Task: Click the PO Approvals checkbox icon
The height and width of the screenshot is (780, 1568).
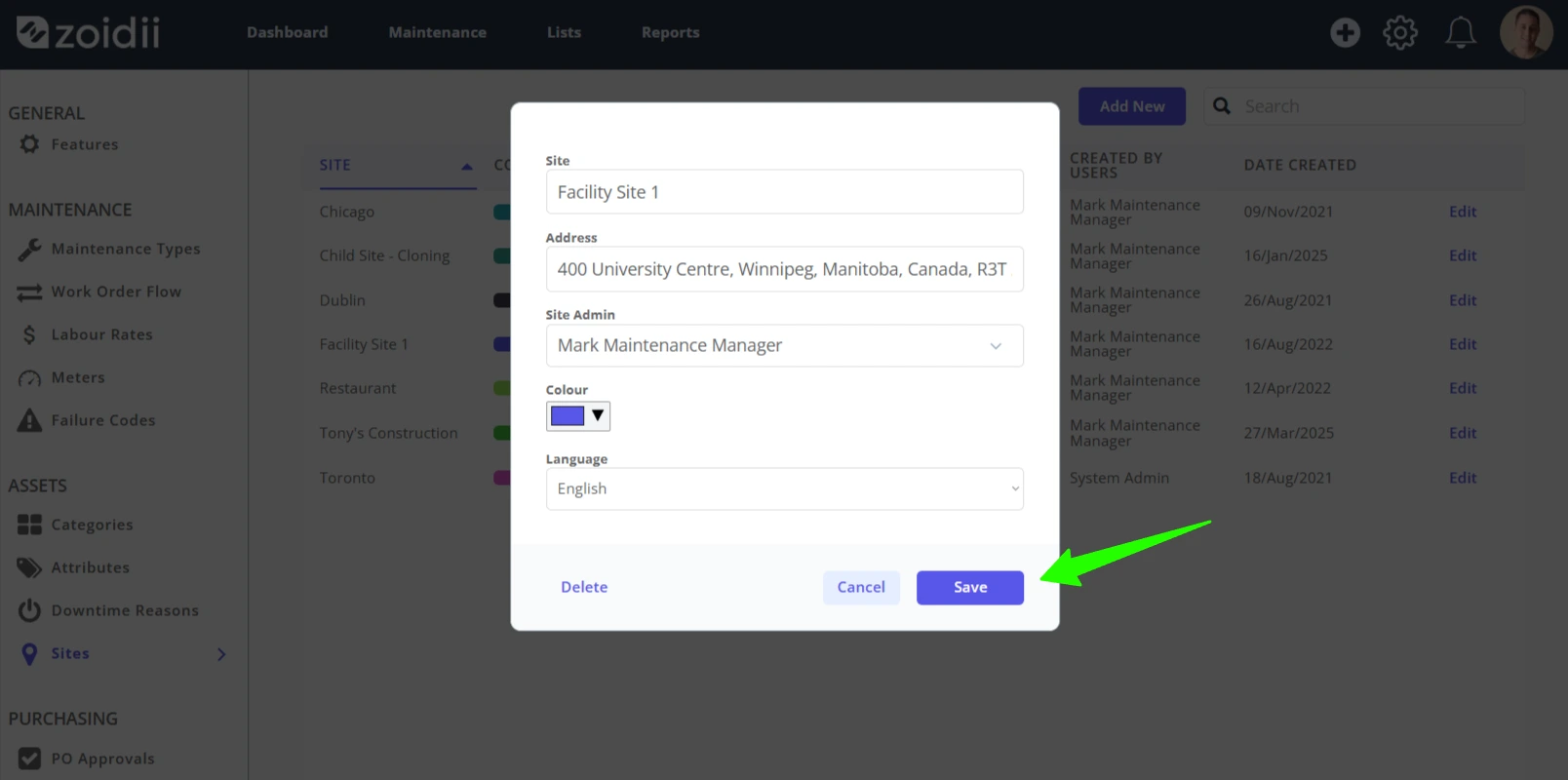Action: 29,759
